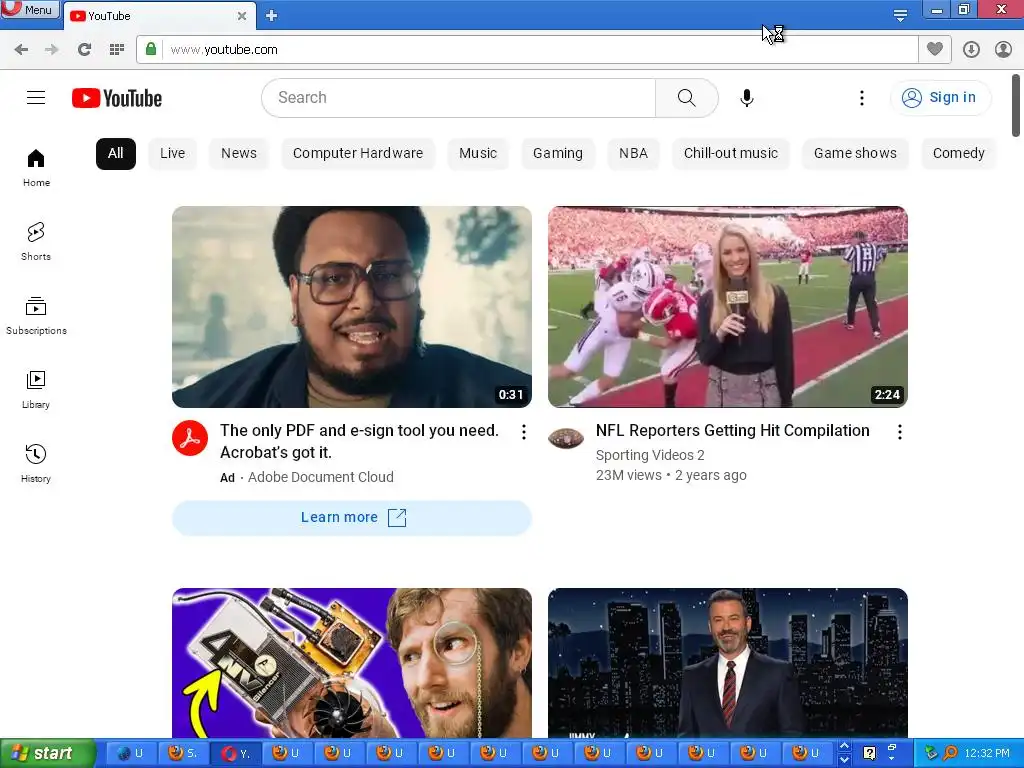The width and height of the screenshot is (1024, 768).
Task: Open the YouTube hamburger guide menu
Action: tap(36, 98)
